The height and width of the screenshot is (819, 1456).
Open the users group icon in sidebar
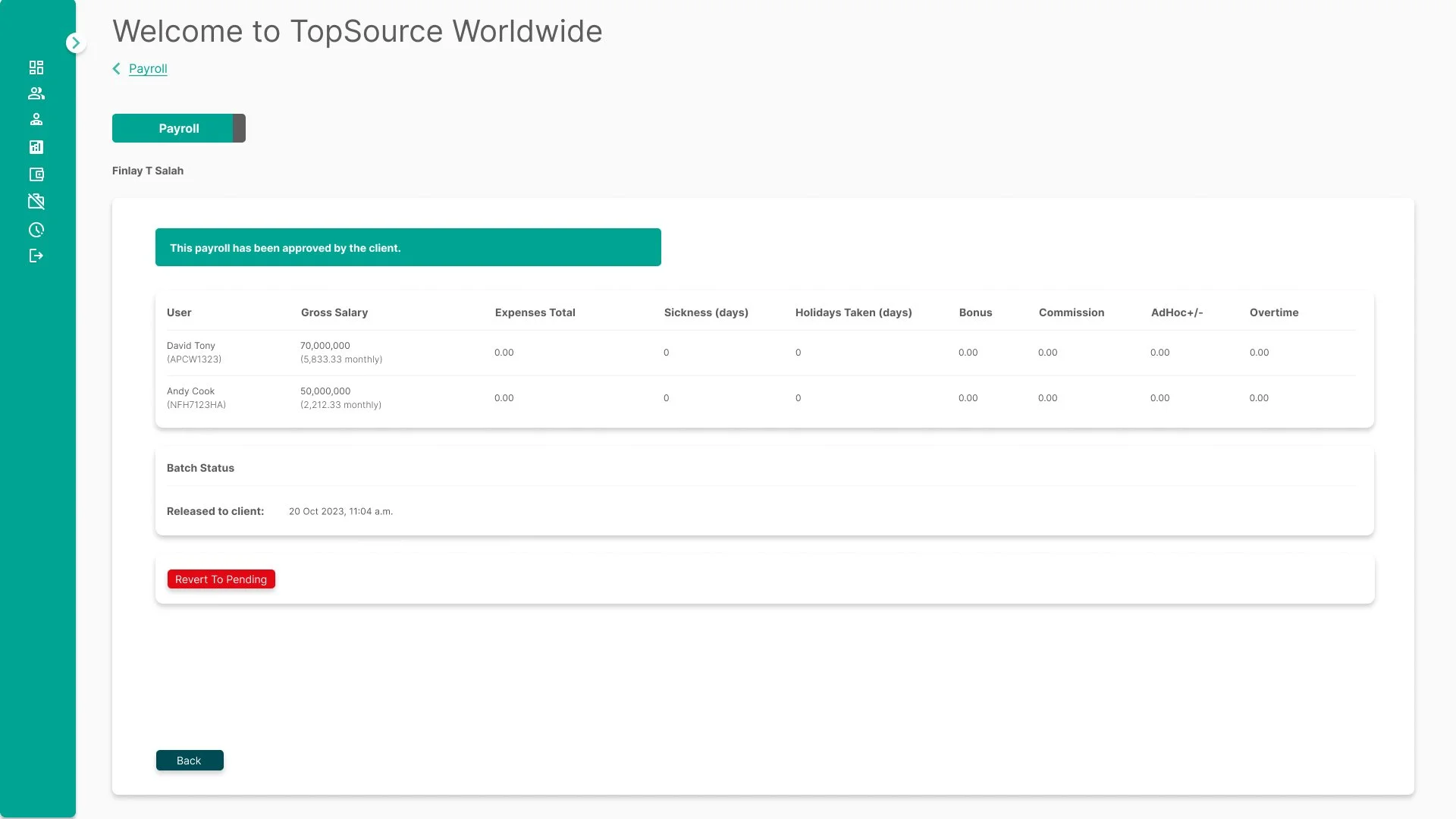pos(36,93)
